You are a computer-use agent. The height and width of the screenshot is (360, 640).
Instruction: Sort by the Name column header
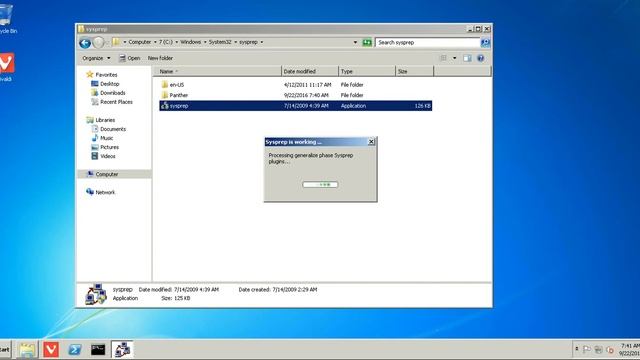pos(217,71)
